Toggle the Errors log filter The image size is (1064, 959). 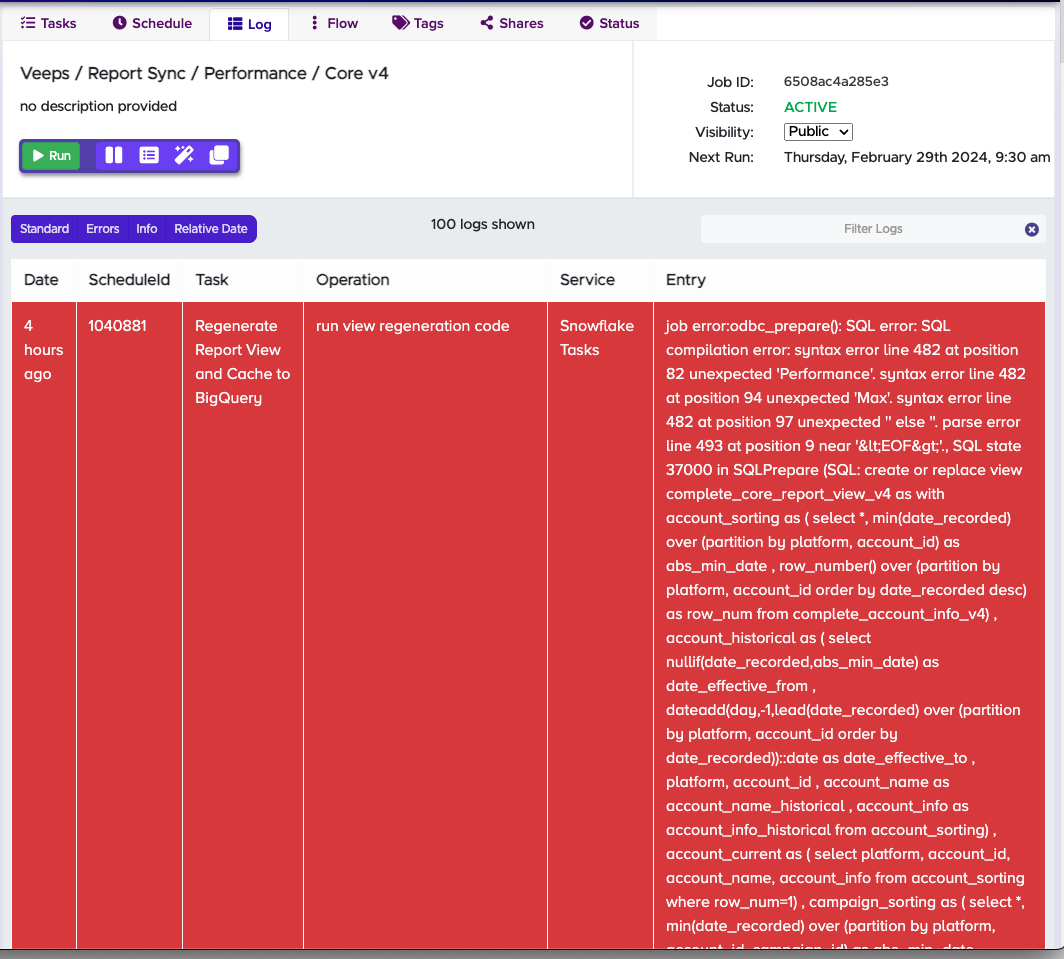click(102, 229)
